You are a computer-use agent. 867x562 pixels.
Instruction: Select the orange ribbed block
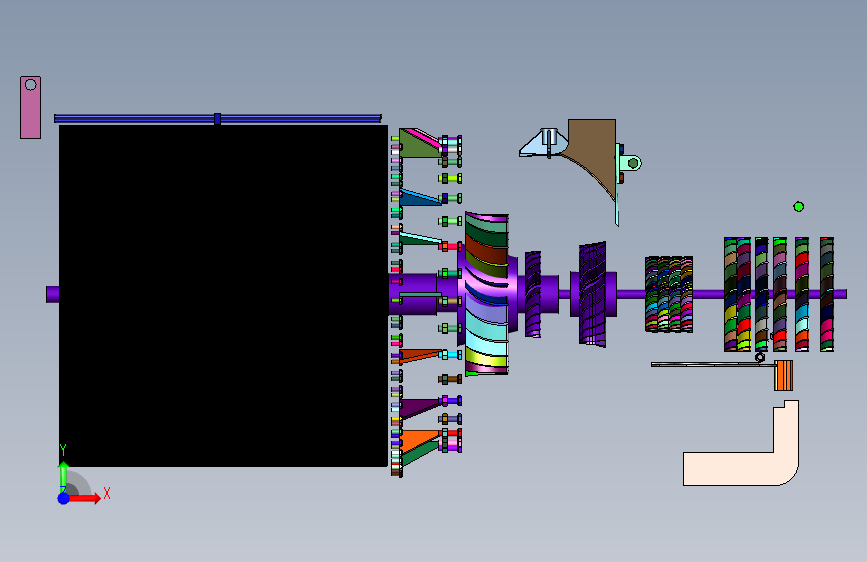(x=784, y=375)
